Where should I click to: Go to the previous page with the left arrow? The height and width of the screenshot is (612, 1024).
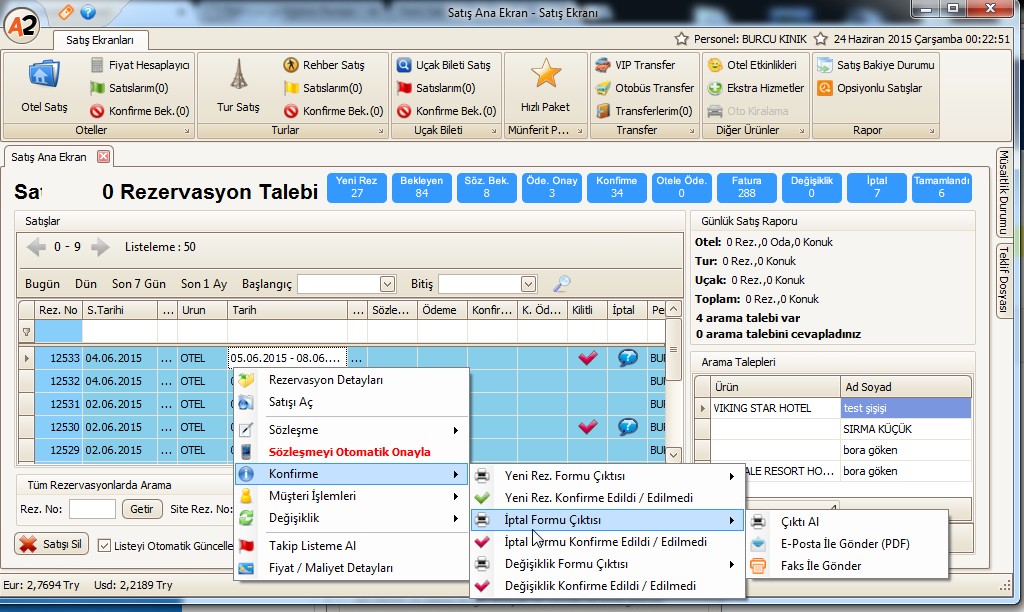click(x=37, y=247)
